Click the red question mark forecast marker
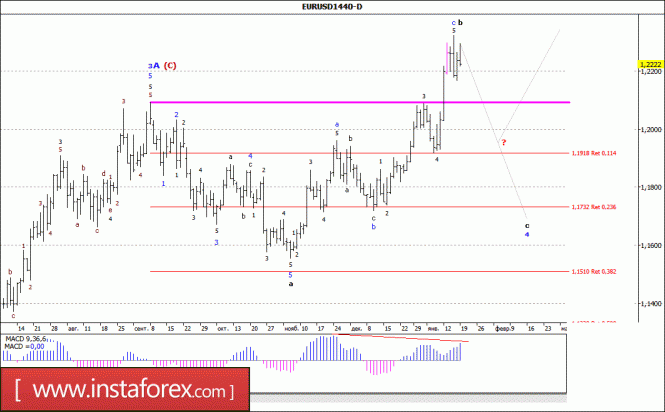 click(x=503, y=142)
